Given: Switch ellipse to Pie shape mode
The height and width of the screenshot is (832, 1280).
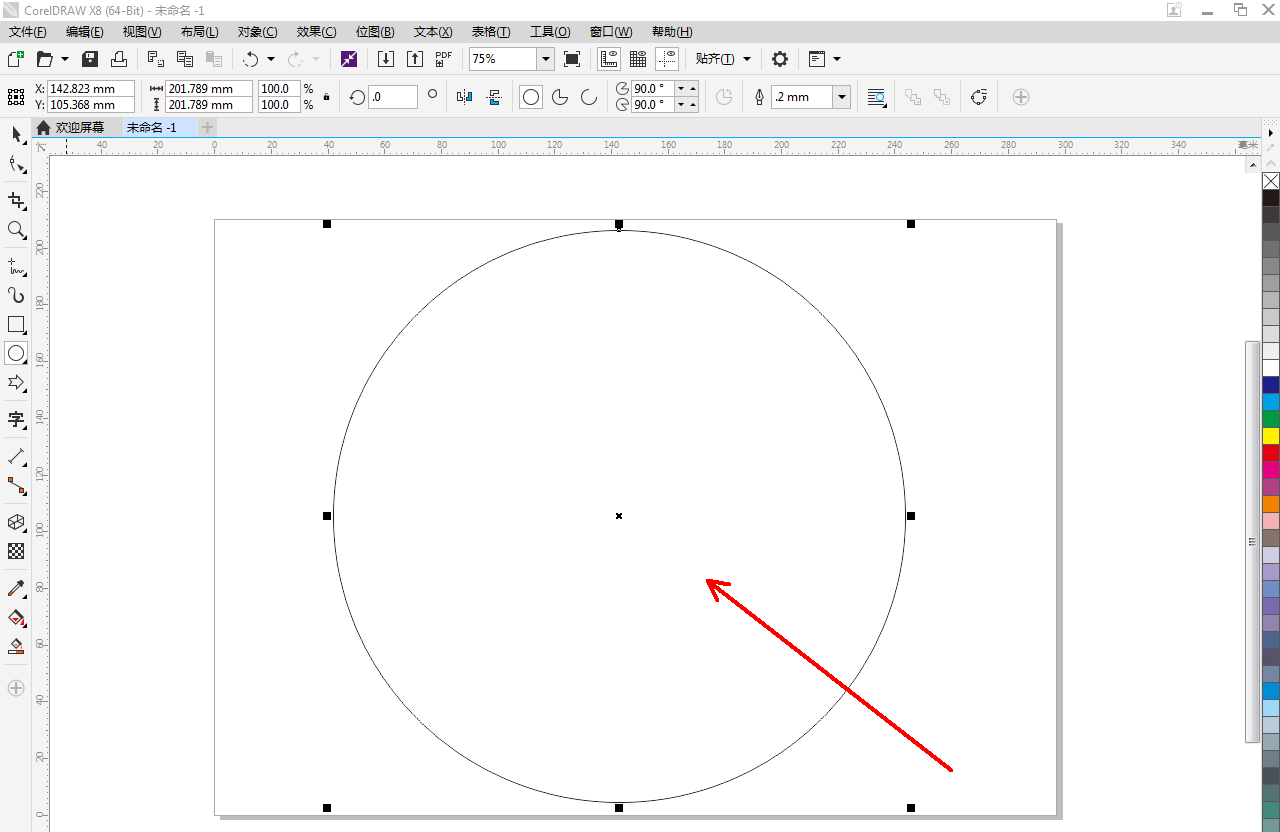Looking at the screenshot, I should [x=560, y=97].
